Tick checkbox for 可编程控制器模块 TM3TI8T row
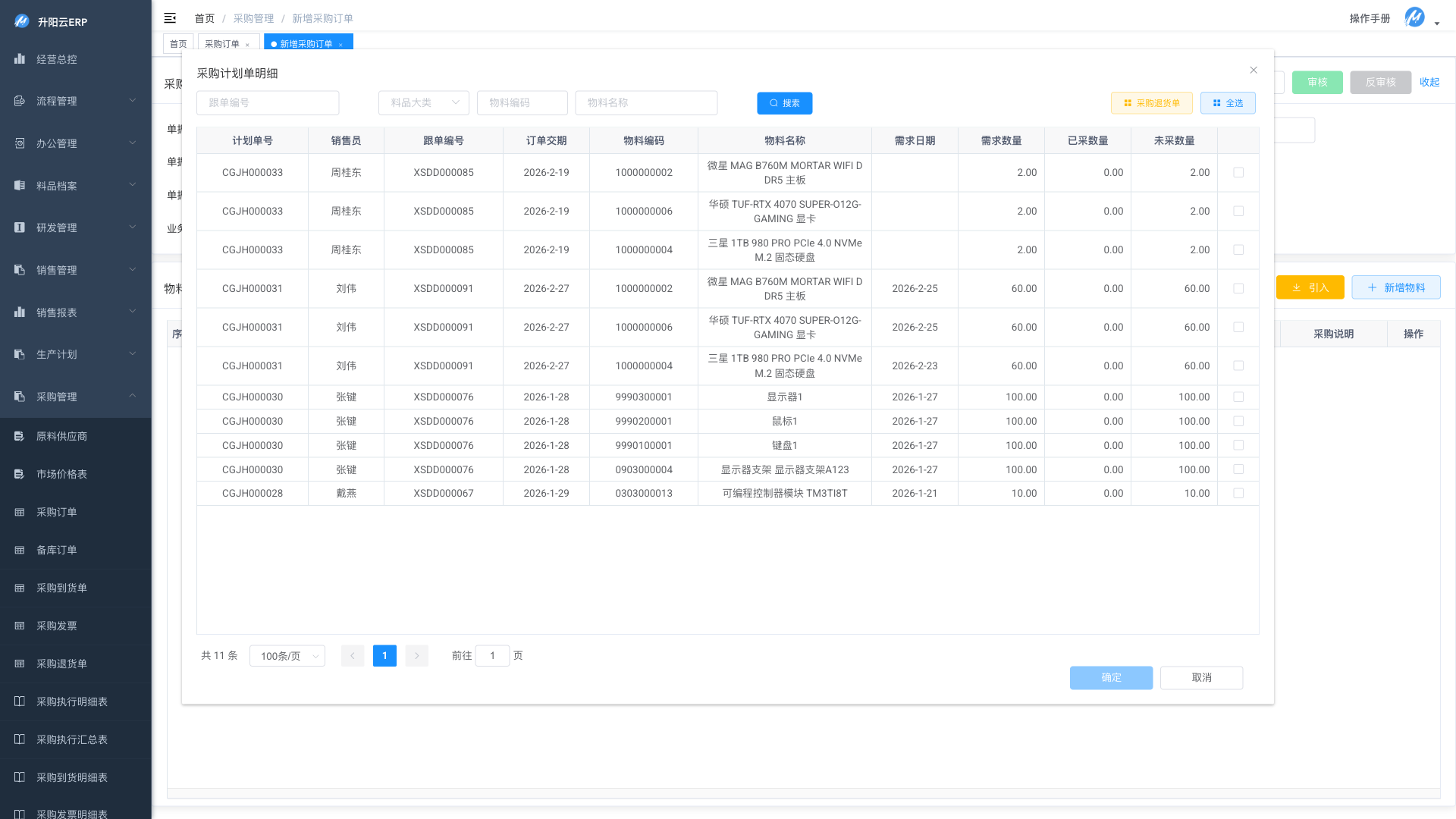The height and width of the screenshot is (819, 1456). pos(1238,493)
